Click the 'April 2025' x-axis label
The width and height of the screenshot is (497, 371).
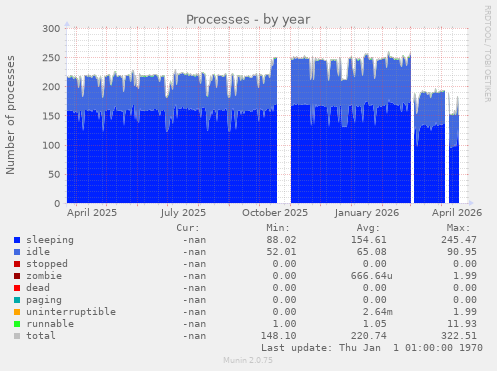coord(92,213)
